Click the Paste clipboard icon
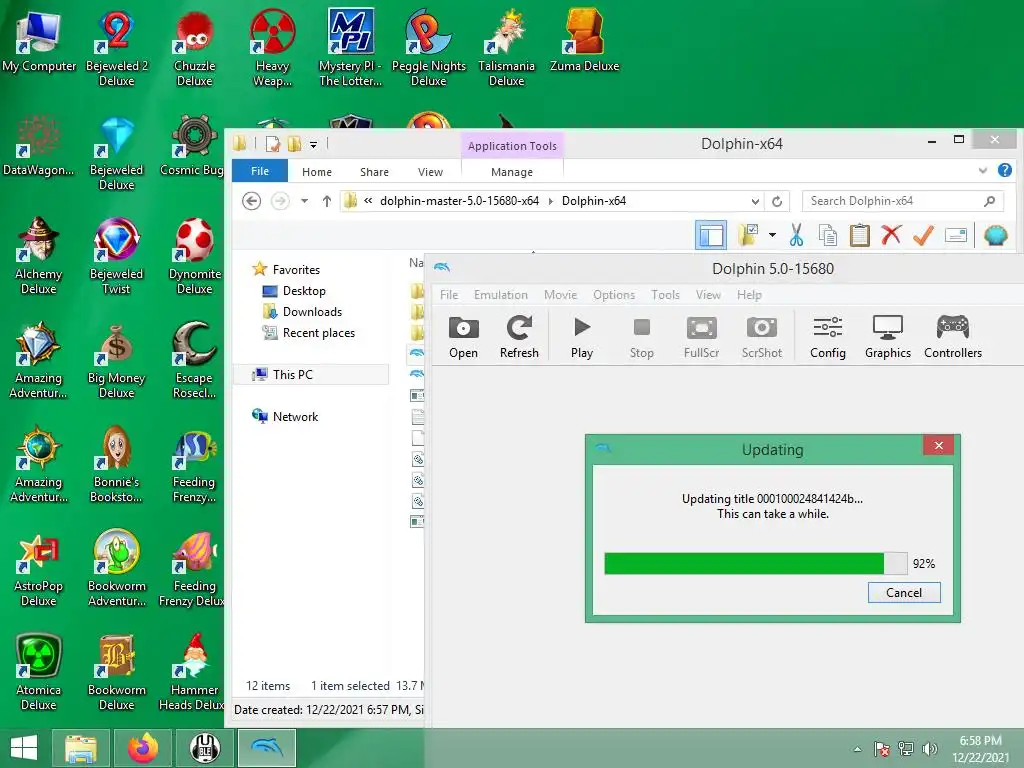Image resolution: width=1024 pixels, height=768 pixels. tap(859, 235)
